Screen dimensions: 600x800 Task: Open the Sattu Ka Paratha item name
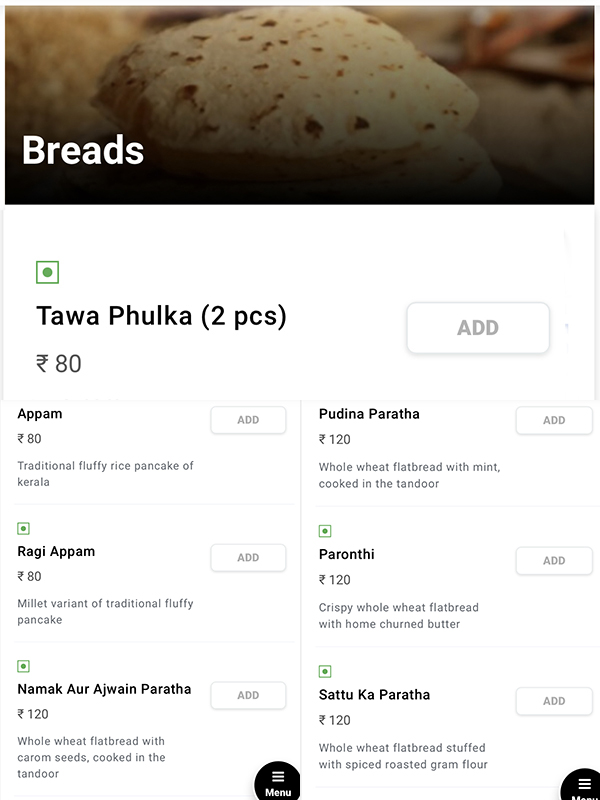click(374, 695)
